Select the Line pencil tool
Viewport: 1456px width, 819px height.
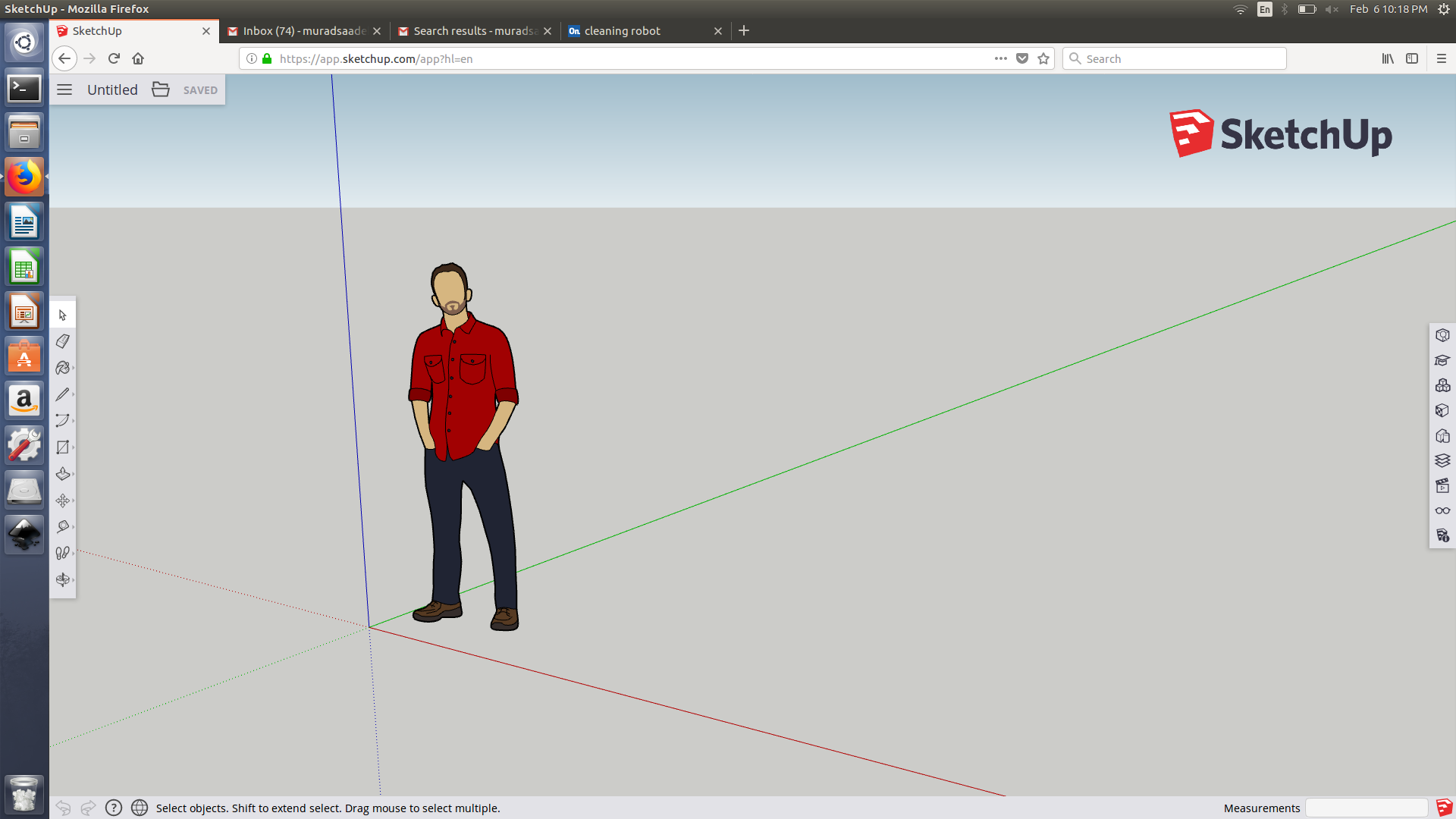[x=63, y=394]
